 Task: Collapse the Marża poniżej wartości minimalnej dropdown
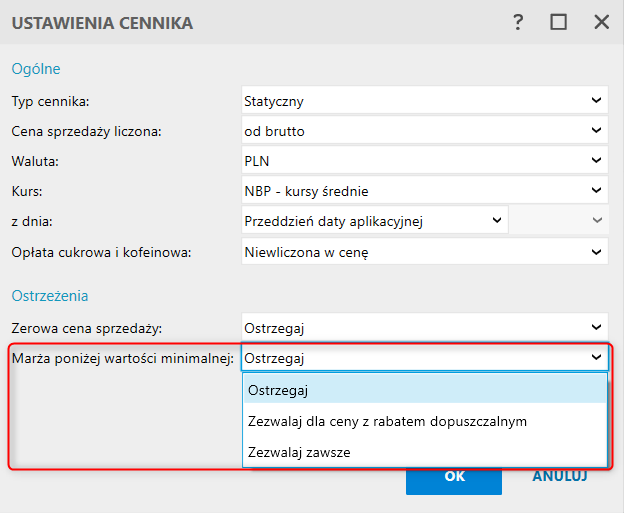596,357
